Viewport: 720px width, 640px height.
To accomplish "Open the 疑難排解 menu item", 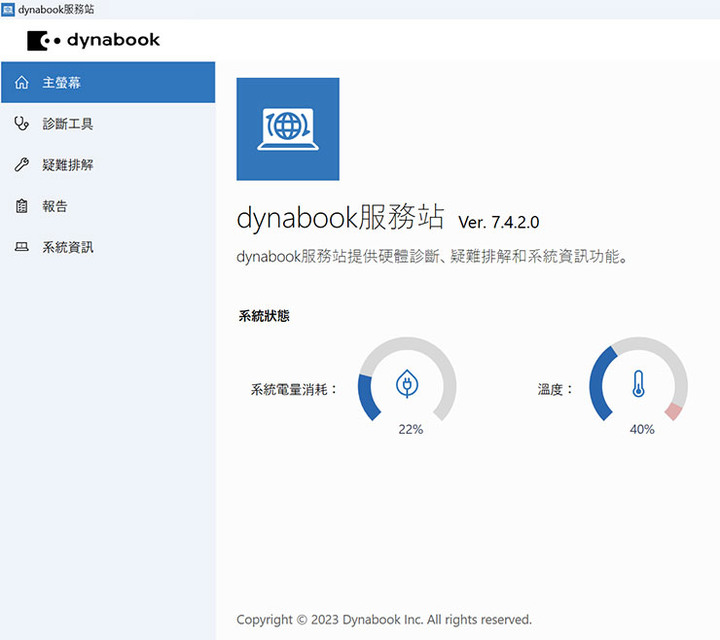I will [x=108, y=165].
